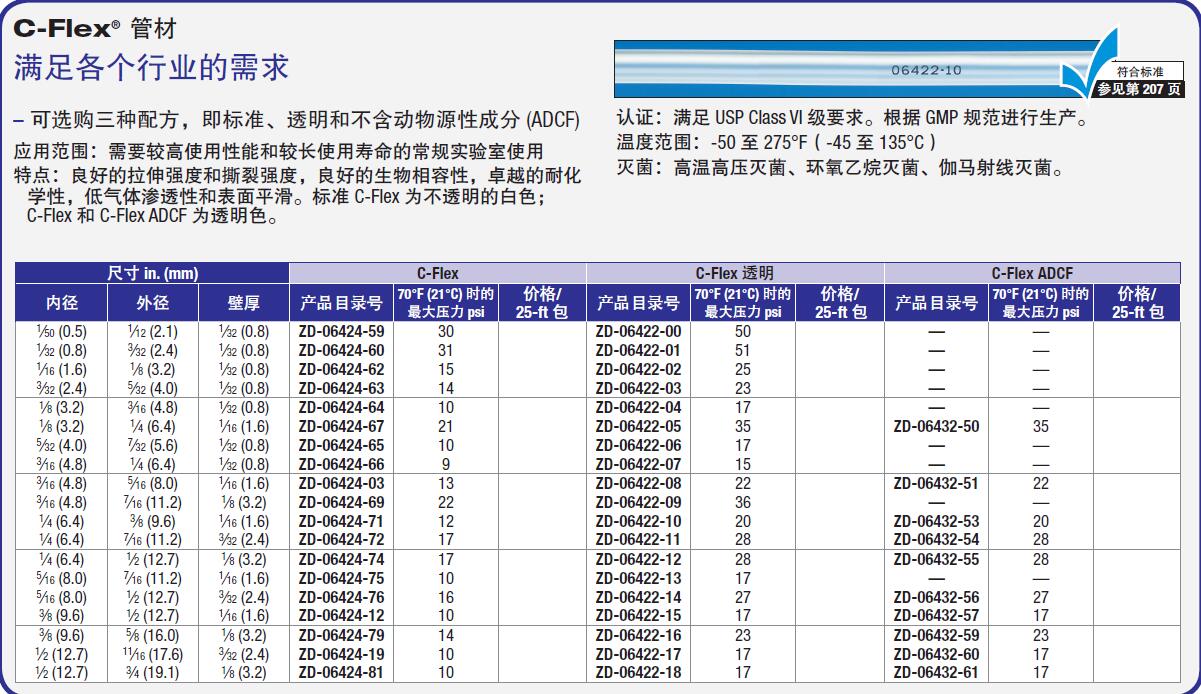Click catalog number ZD-06422-12
Screen dimensions: 1201x694
click(x=638, y=559)
